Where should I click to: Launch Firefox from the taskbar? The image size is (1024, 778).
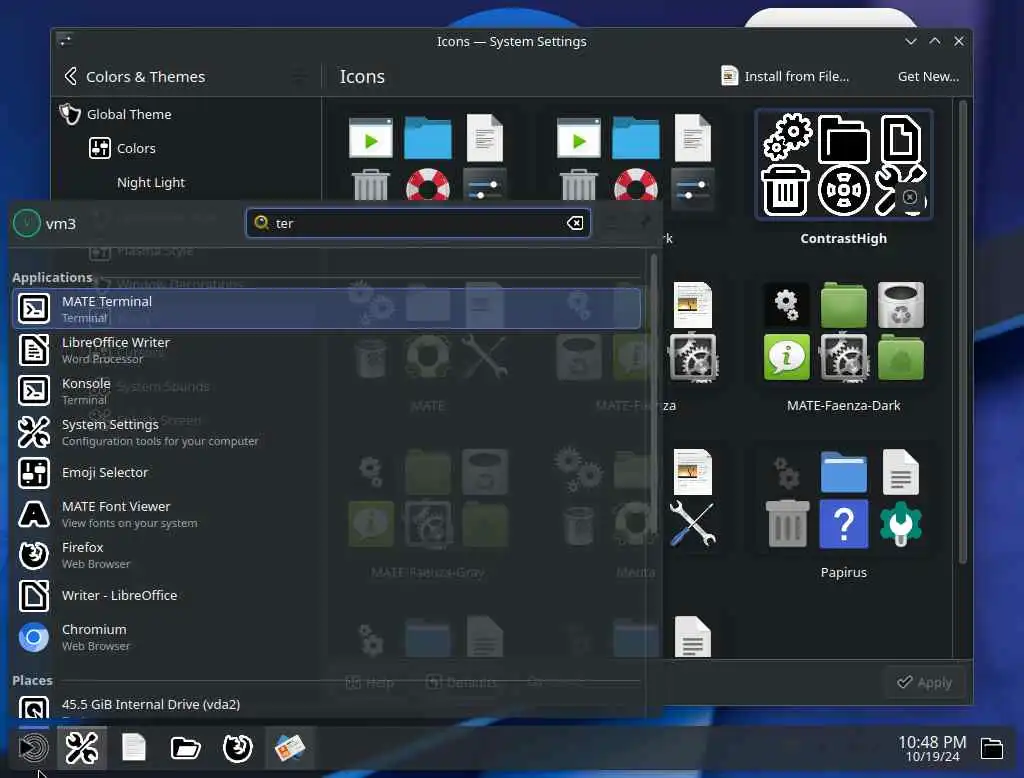[x=238, y=748]
